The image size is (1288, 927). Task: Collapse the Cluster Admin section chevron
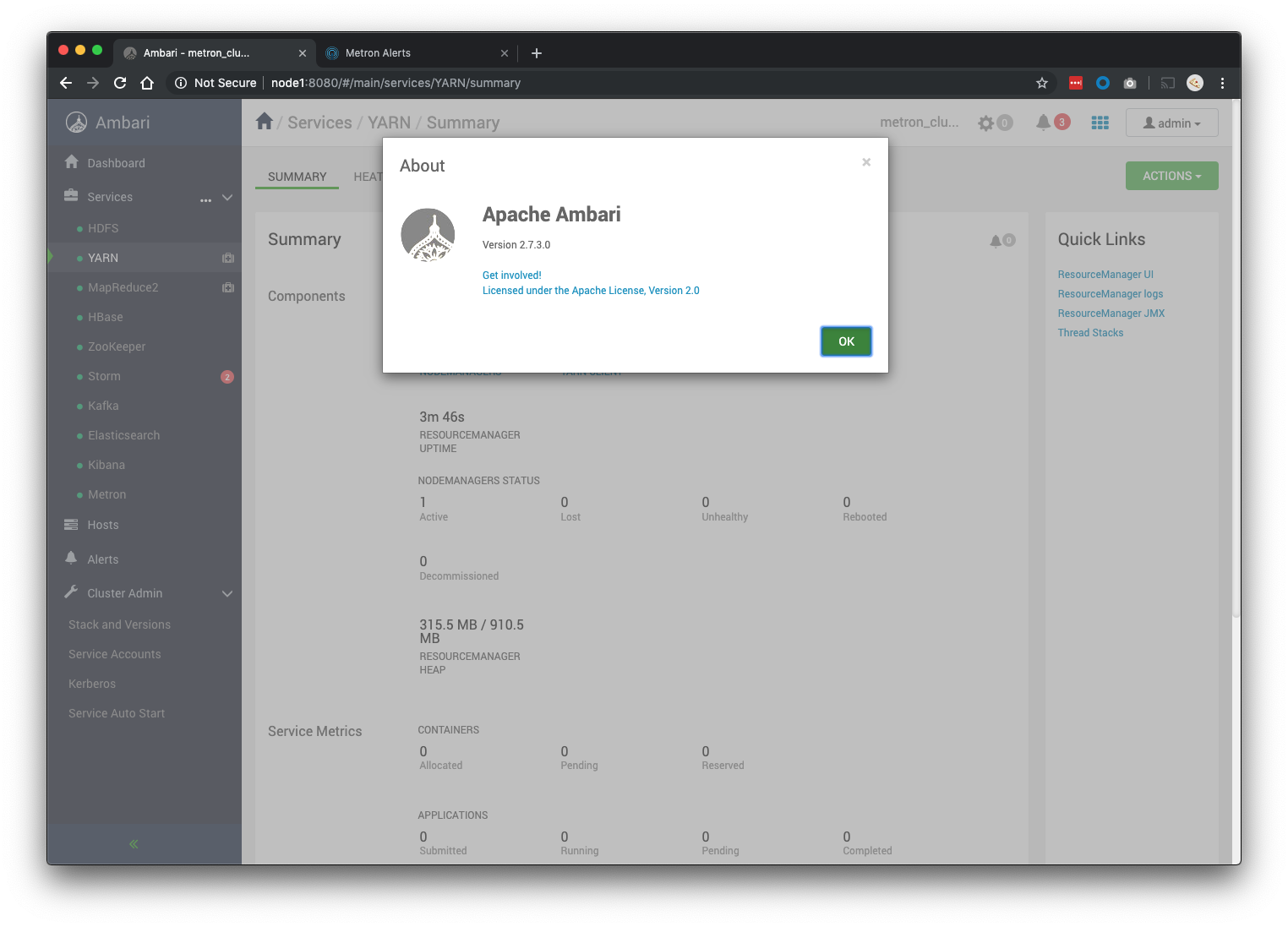227,593
